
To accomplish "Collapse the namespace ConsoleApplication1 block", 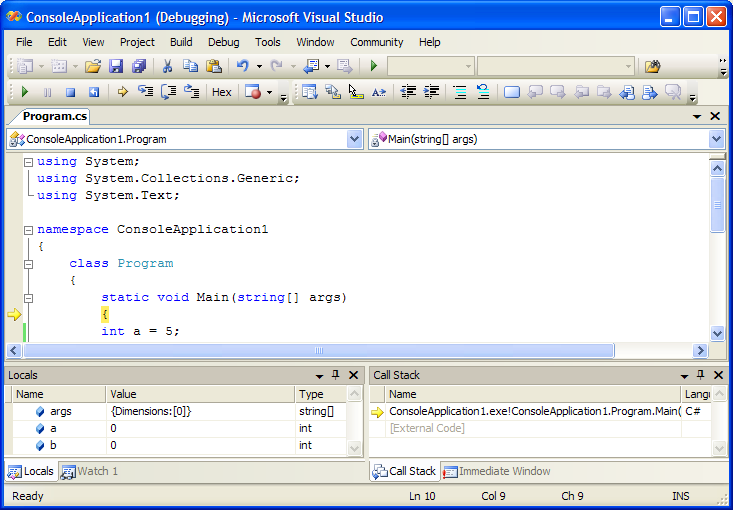I will [x=29, y=230].
